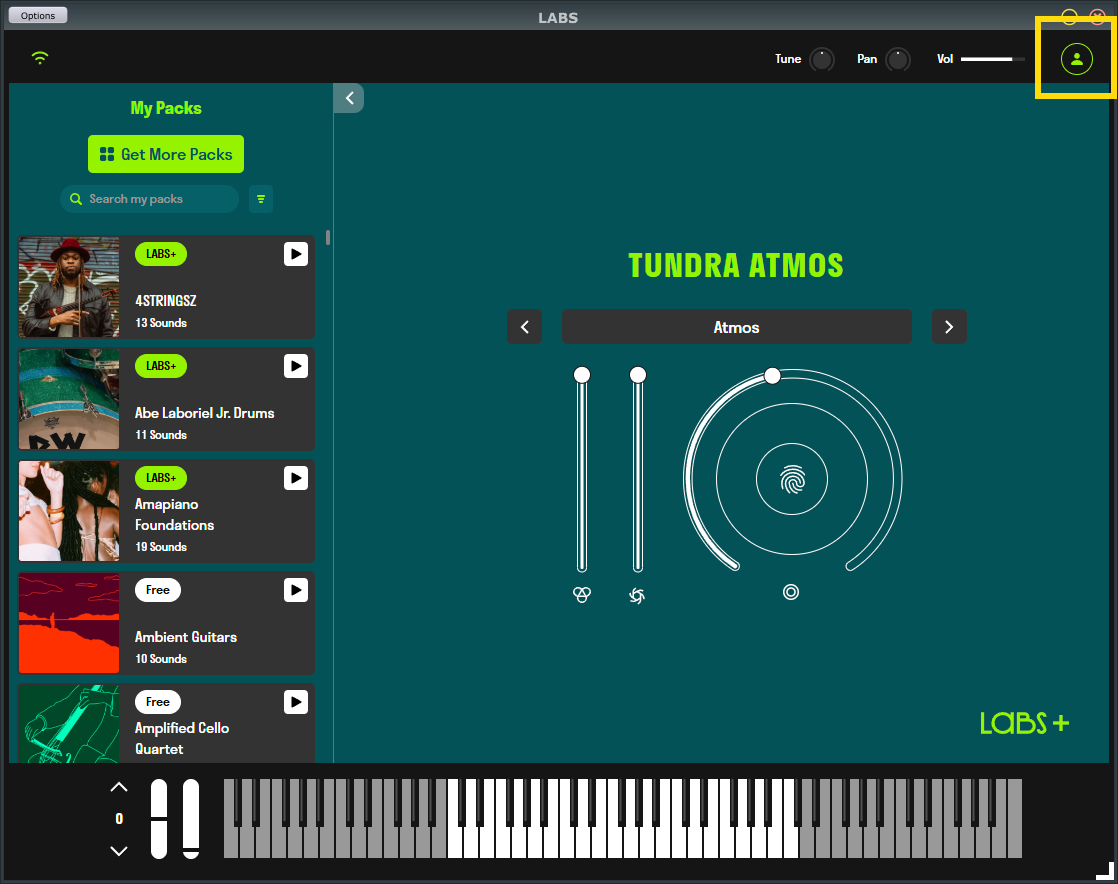Image resolution: width=1118 pixels, height=884 pixels.
Task: Click the expression icon below left slider
Action: (582, 595)
